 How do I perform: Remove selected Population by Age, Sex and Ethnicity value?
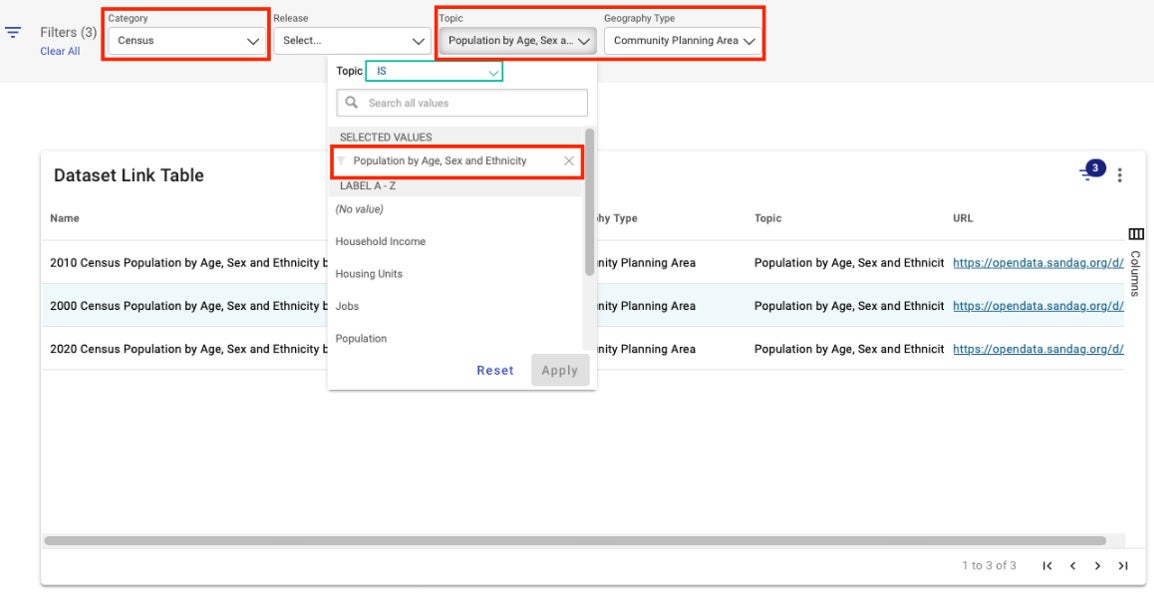569,161
